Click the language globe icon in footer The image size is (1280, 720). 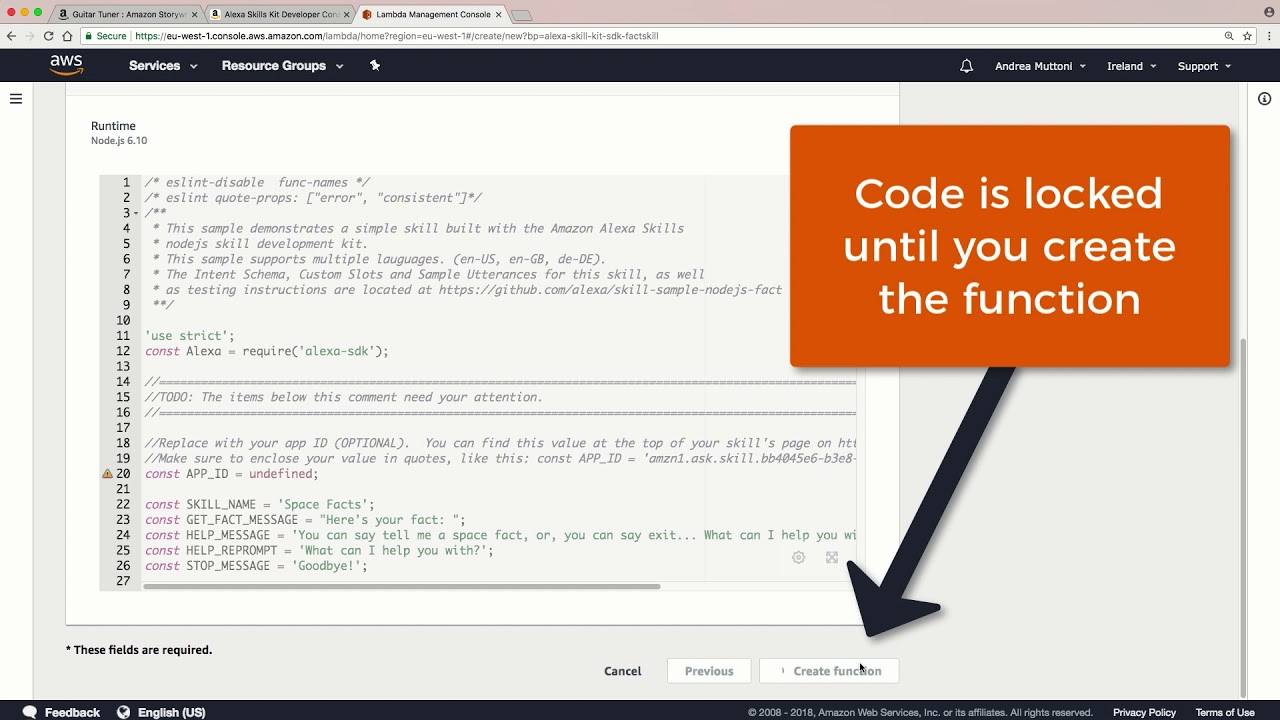coord(124,712)
